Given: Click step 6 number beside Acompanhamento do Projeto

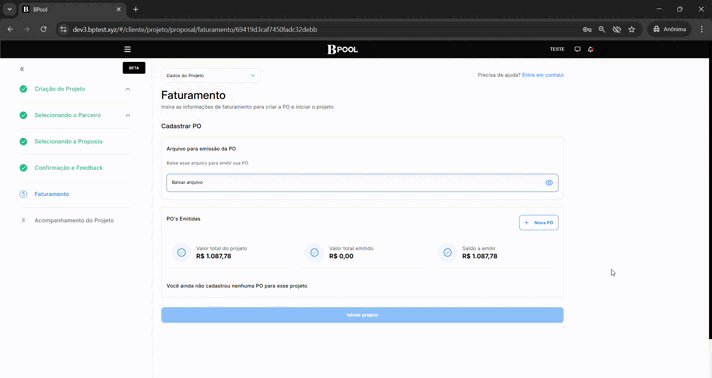Looking at the screenshot, I should (x=23, y=220).
